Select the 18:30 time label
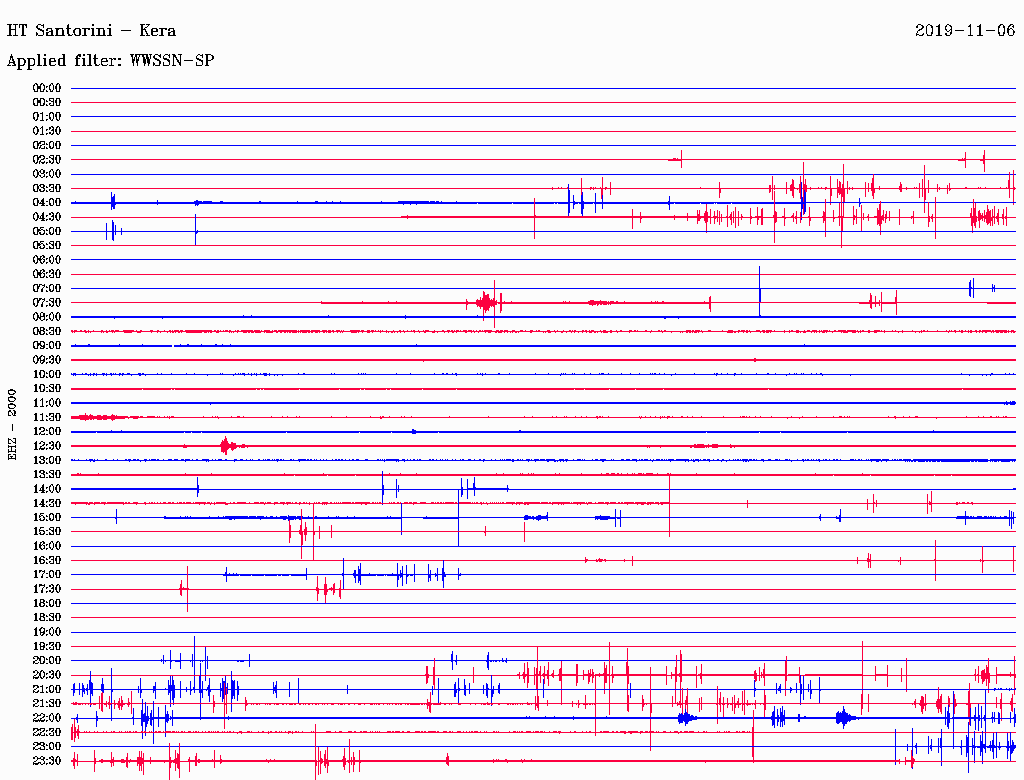The height and width of the screenshot is (780, 1024). (x=47, y=618)
